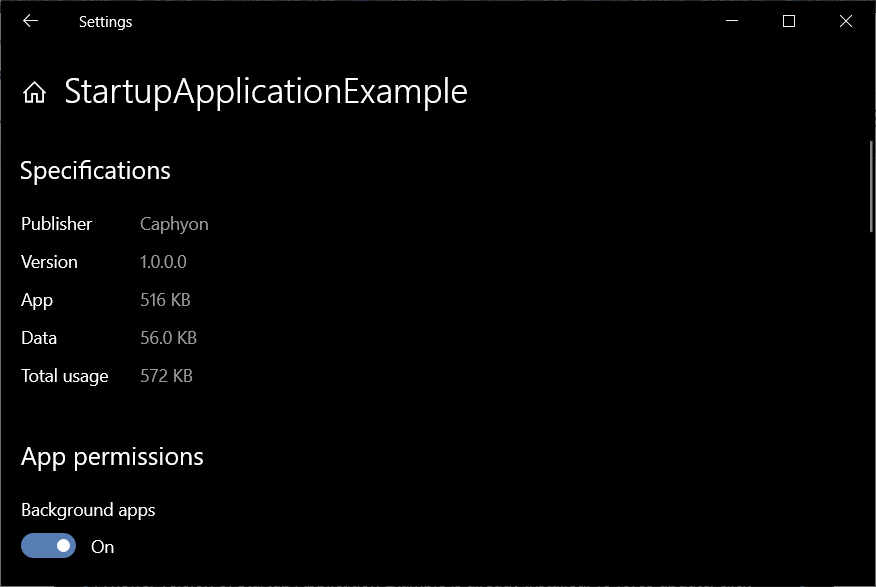Select the App permissions heading
The height and width of the screenshot is (587, 876).
point(112,457)
